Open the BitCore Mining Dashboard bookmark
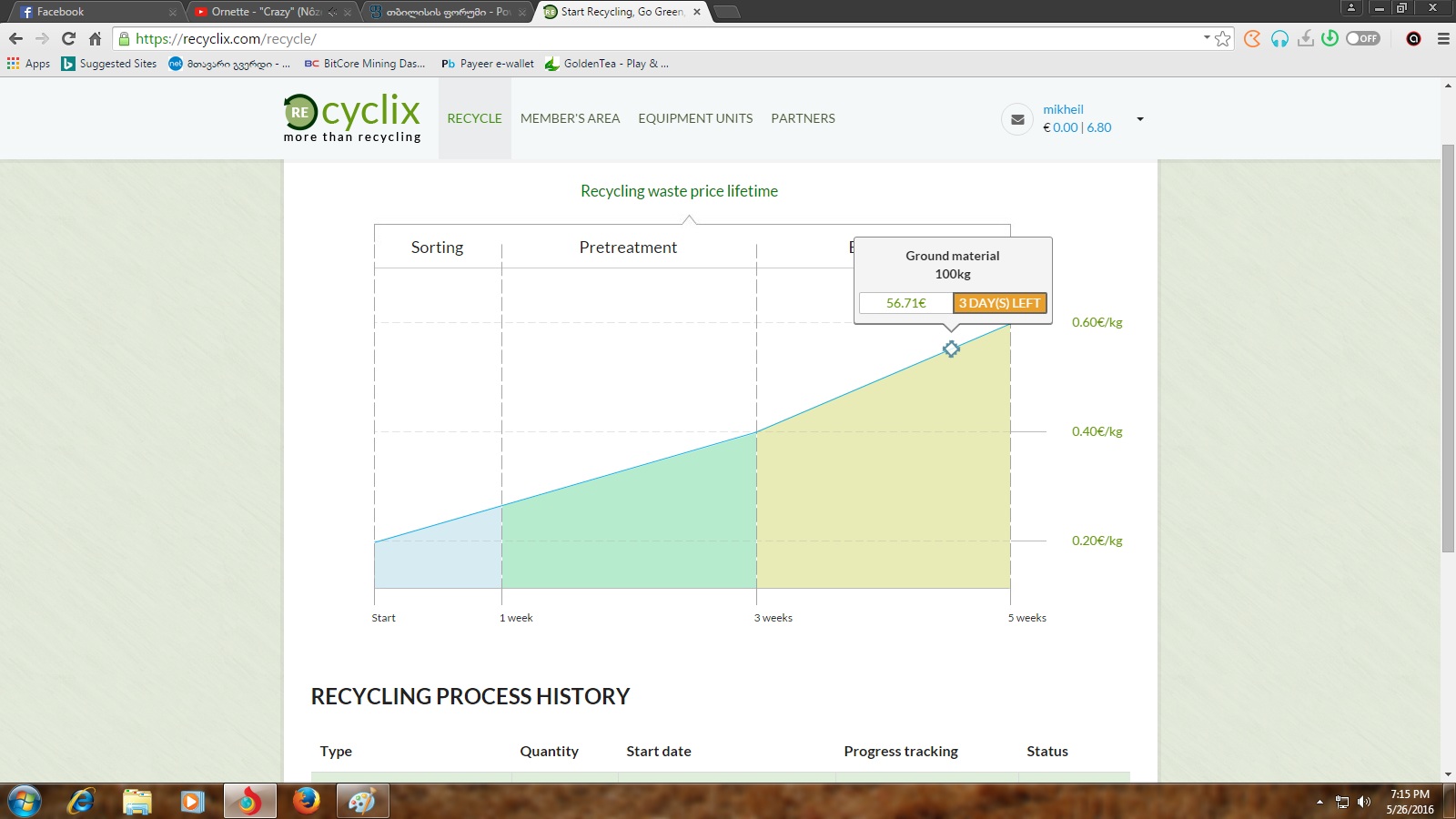1456x819 pixels. 365,64
